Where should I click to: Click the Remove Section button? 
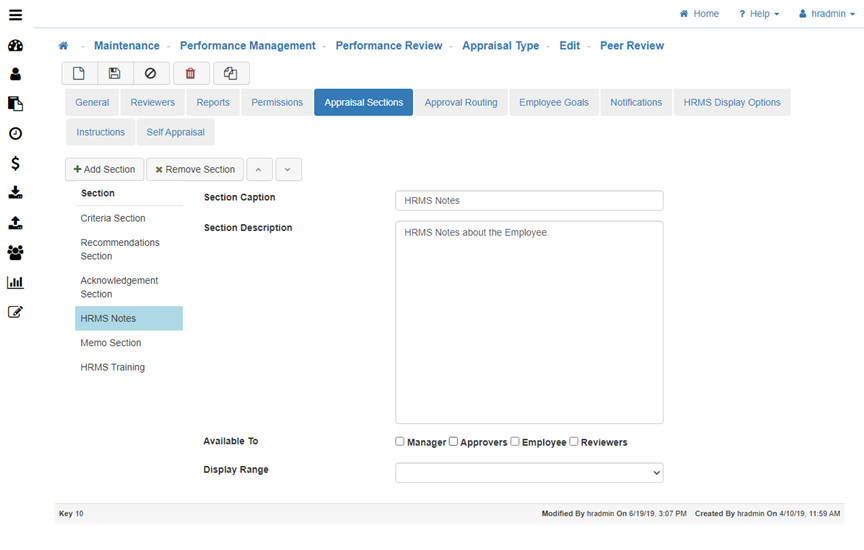[195, 169]
